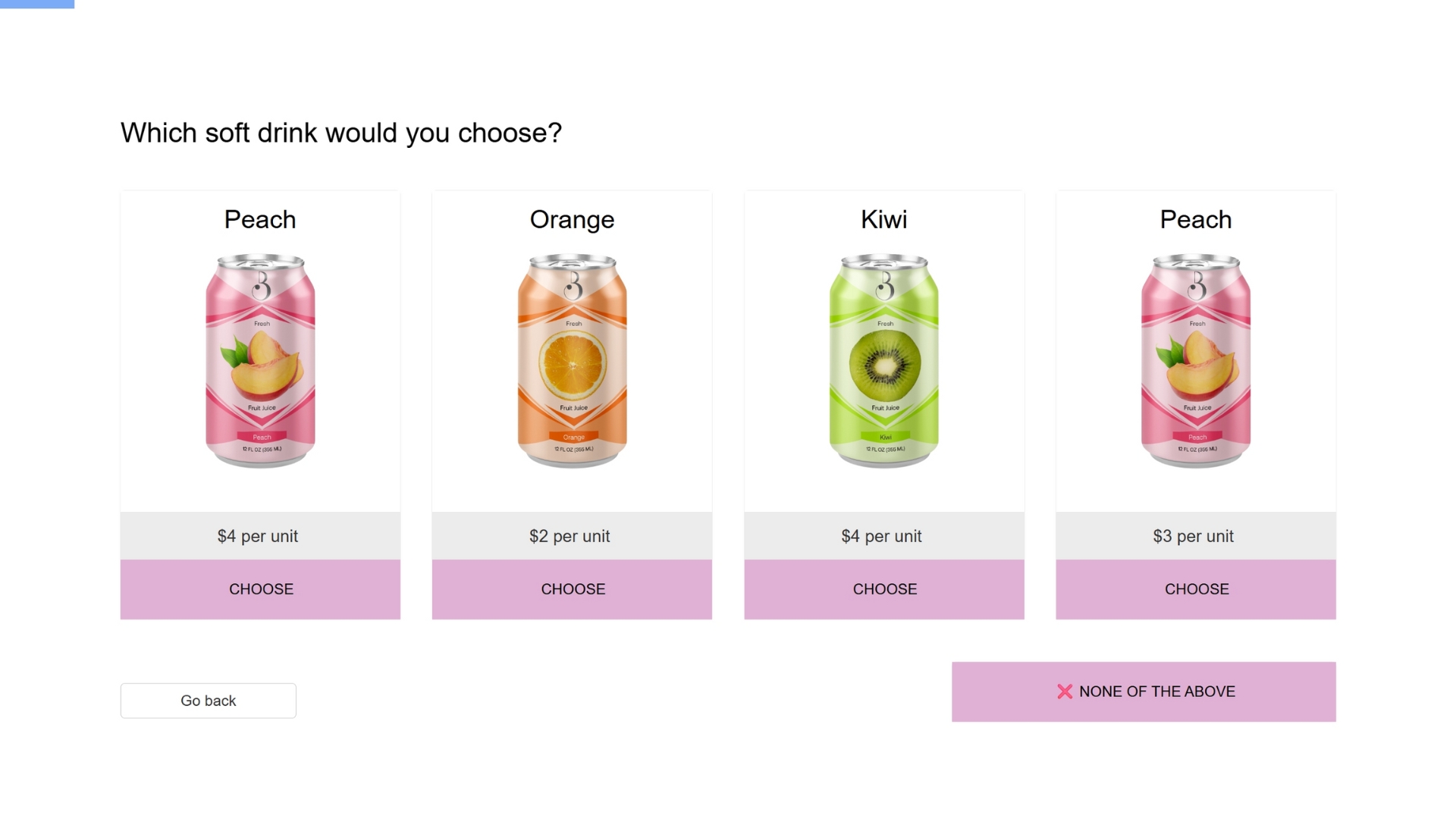
Task: Click the Orange card title
Action: pos(572,220)
